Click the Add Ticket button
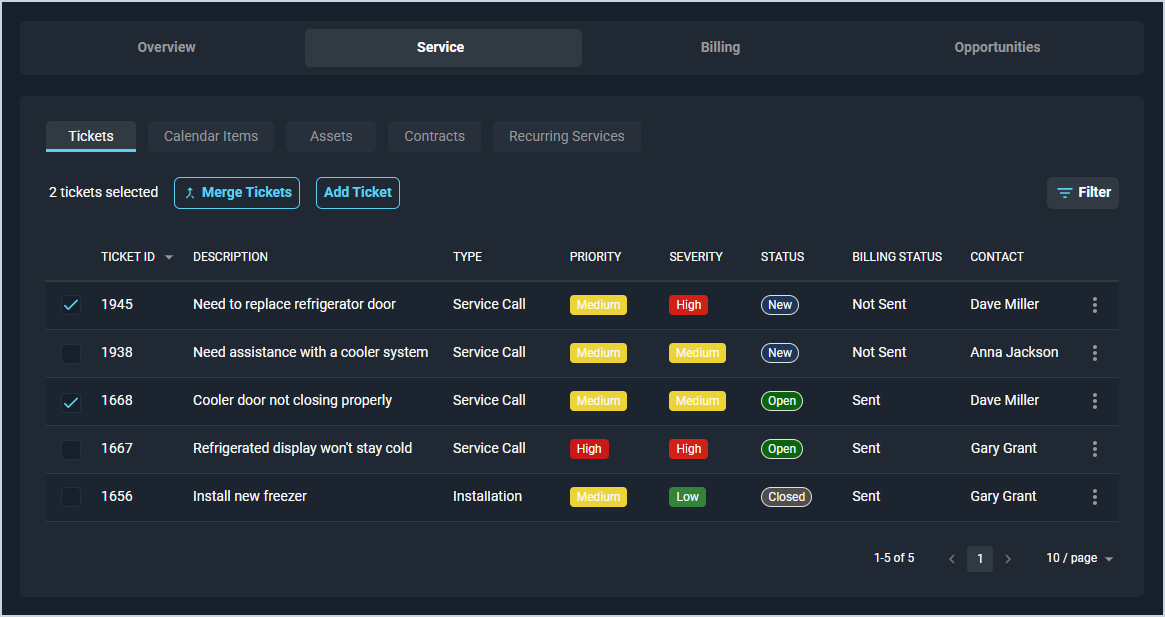Viewport: 1165px width, 617px height. [358, 193]
